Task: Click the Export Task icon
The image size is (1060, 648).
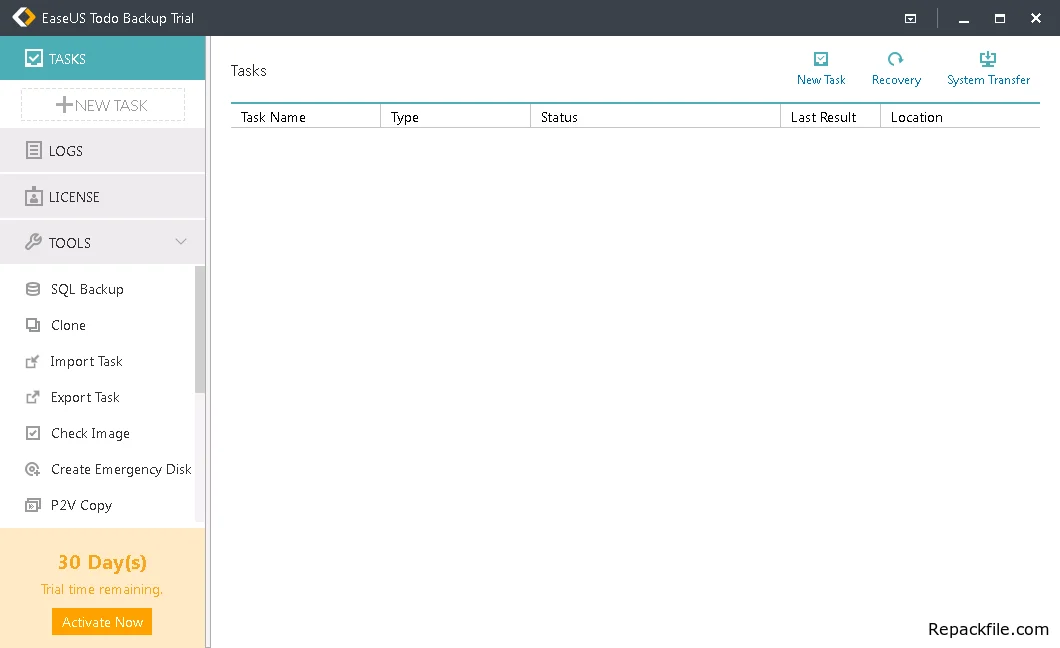Action: 32,397
